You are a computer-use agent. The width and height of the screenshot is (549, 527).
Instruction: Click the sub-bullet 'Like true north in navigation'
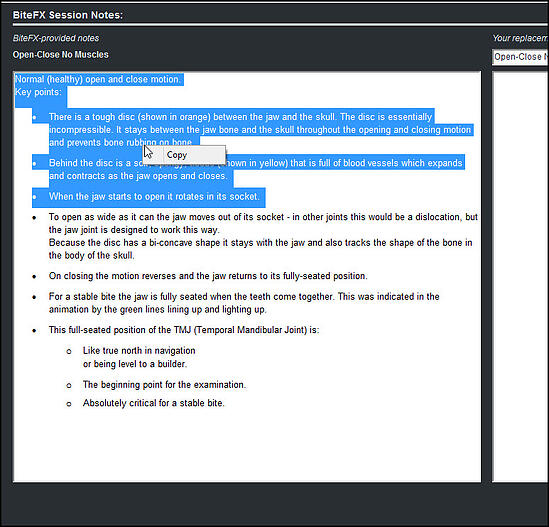[139, 351]
